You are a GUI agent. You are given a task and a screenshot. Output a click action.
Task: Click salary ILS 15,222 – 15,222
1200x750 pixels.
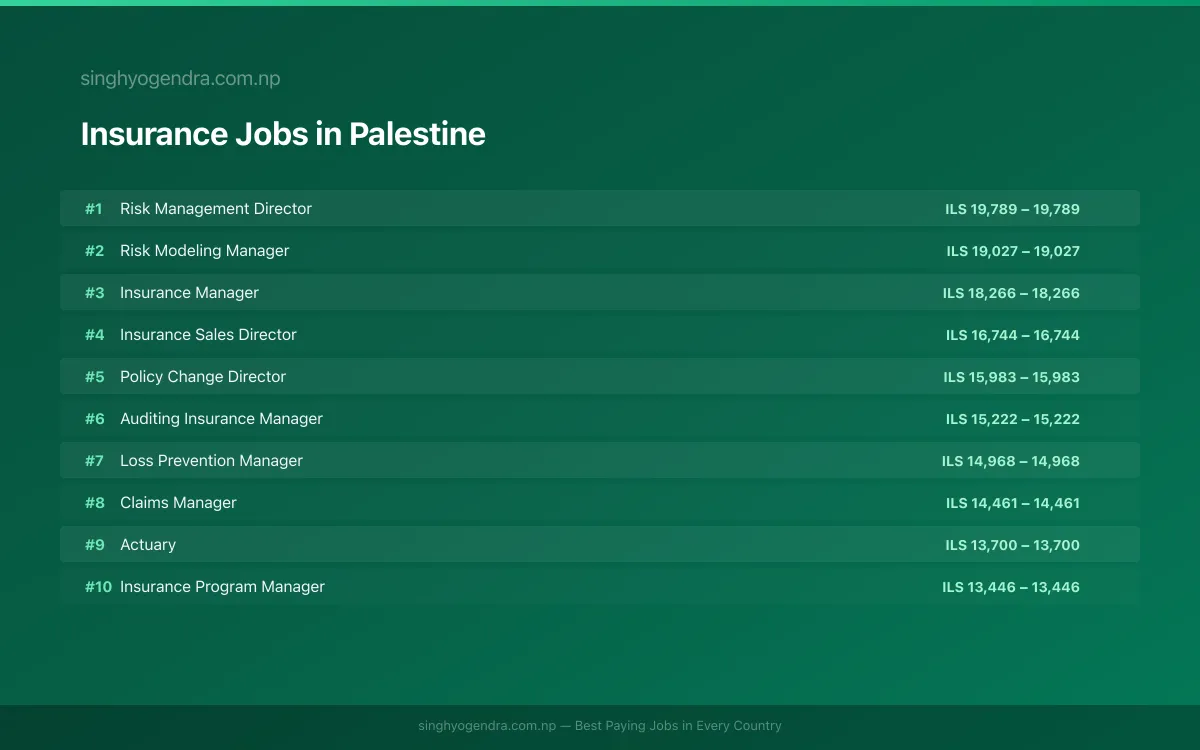click(x=1013, y=419)
